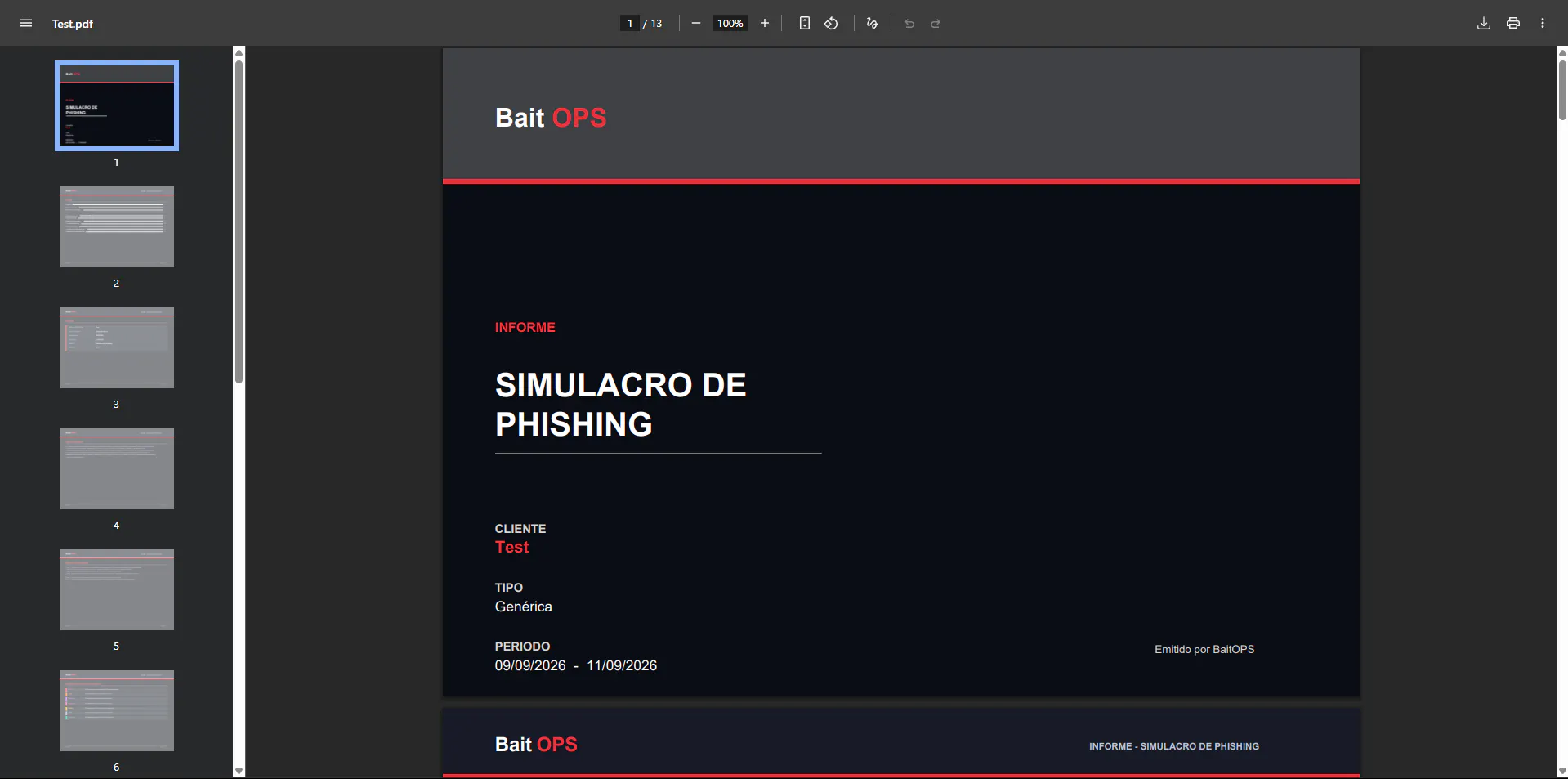Image resolution: width=1568 pixels, height=779 pixels.
Task: Click the thumbnail panel scroll down arrow
Action: pos(239,771)
